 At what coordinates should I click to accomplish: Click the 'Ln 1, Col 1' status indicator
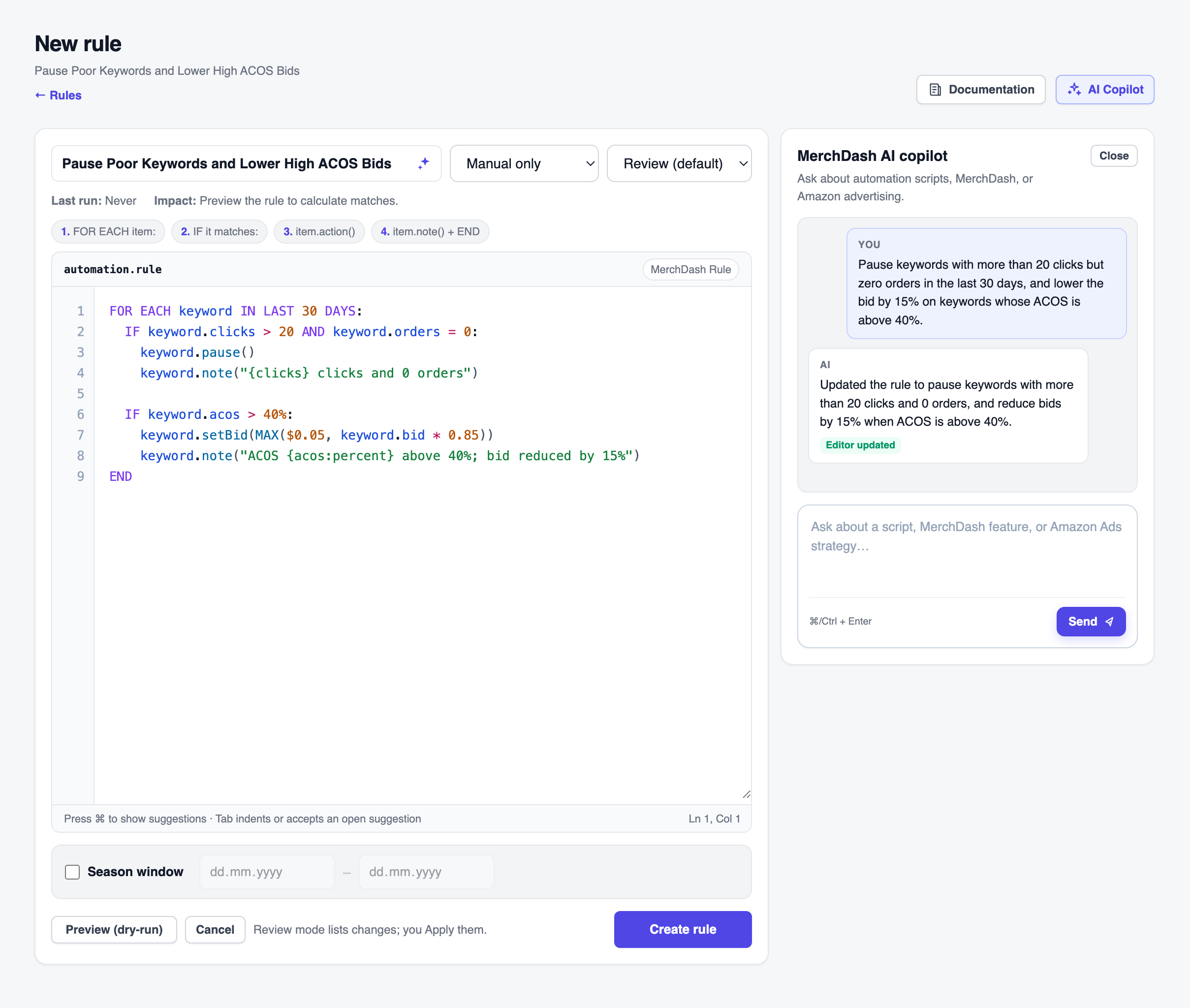coord(714,819)
